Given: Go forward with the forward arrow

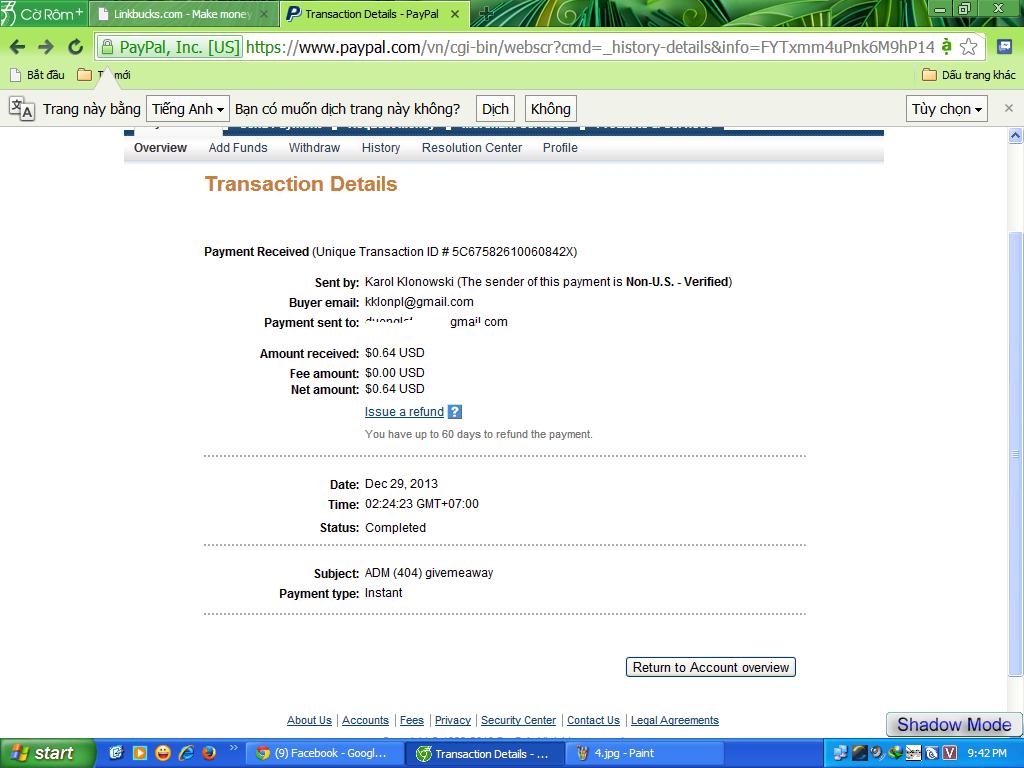Looking at the screenshot, I should [46, 47].
